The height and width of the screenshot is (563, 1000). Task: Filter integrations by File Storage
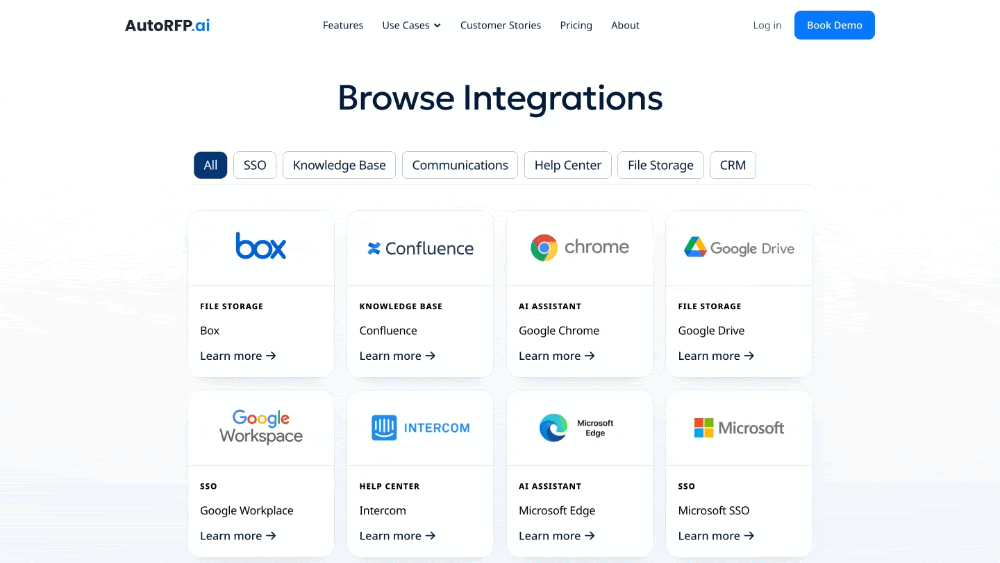660,165
